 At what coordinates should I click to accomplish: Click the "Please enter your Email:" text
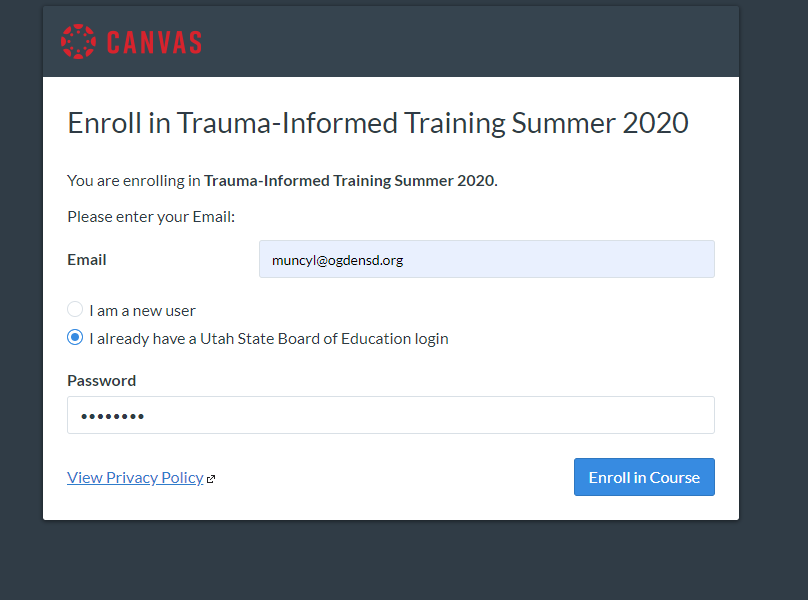[x=151, y=216]
